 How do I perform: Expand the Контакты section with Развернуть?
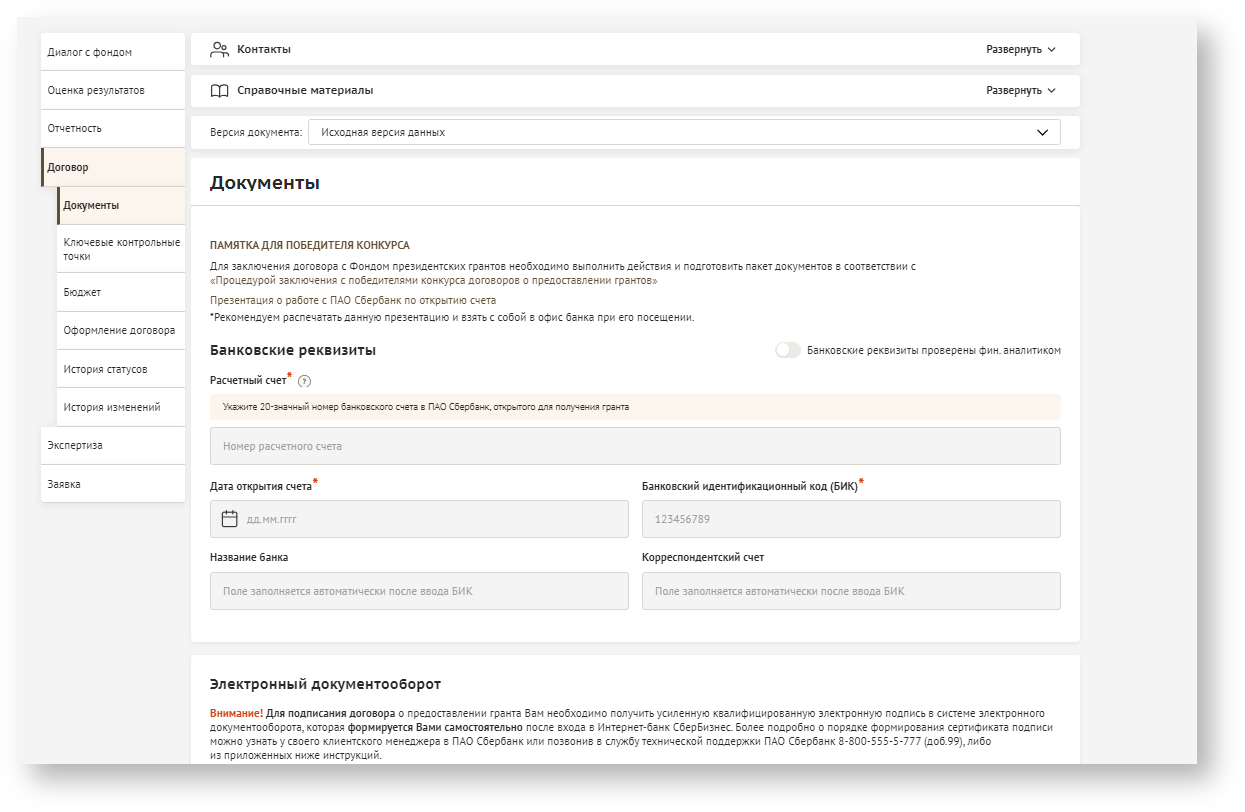pyautogui.click(x=1020, y=50)
